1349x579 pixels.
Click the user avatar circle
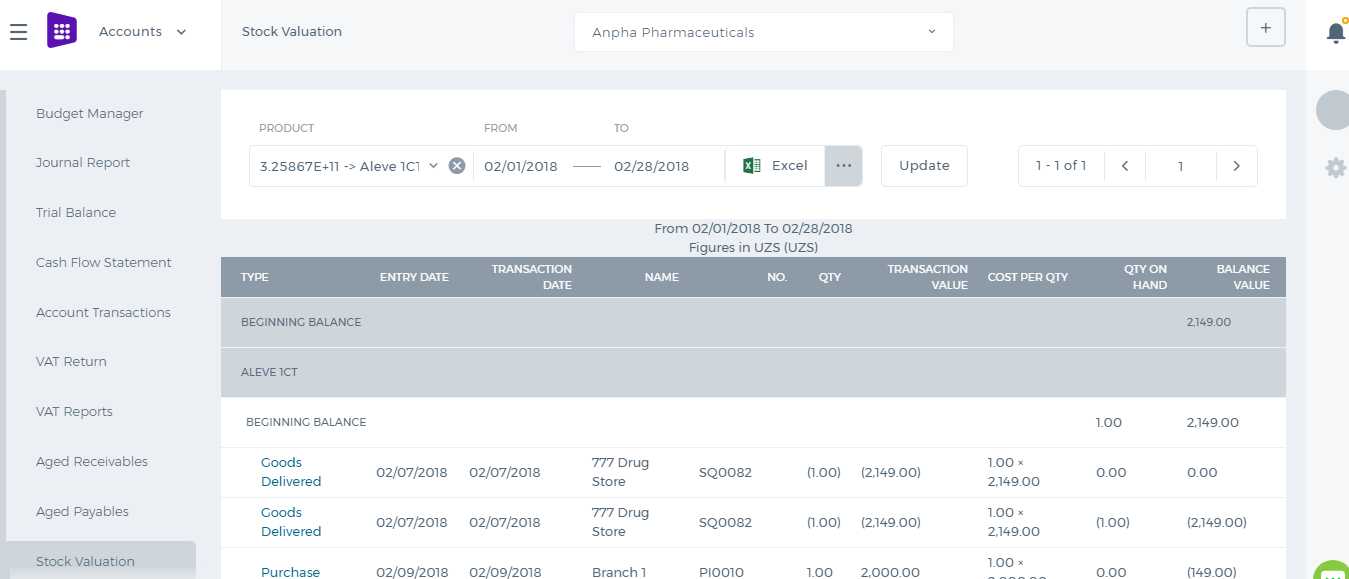pos(1334,110)
